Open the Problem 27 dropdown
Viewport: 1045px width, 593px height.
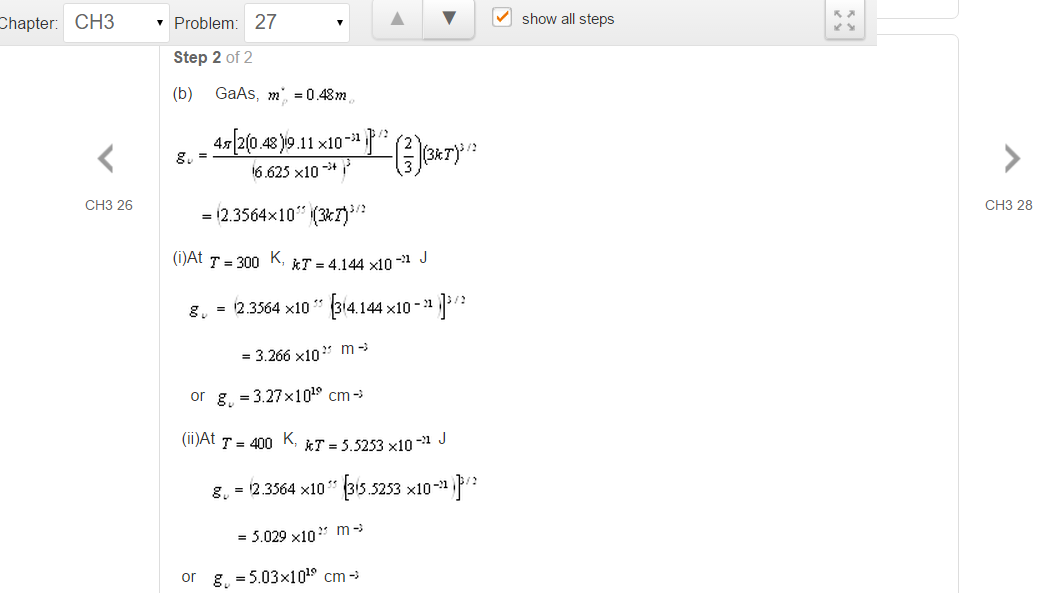click(297, 23)
